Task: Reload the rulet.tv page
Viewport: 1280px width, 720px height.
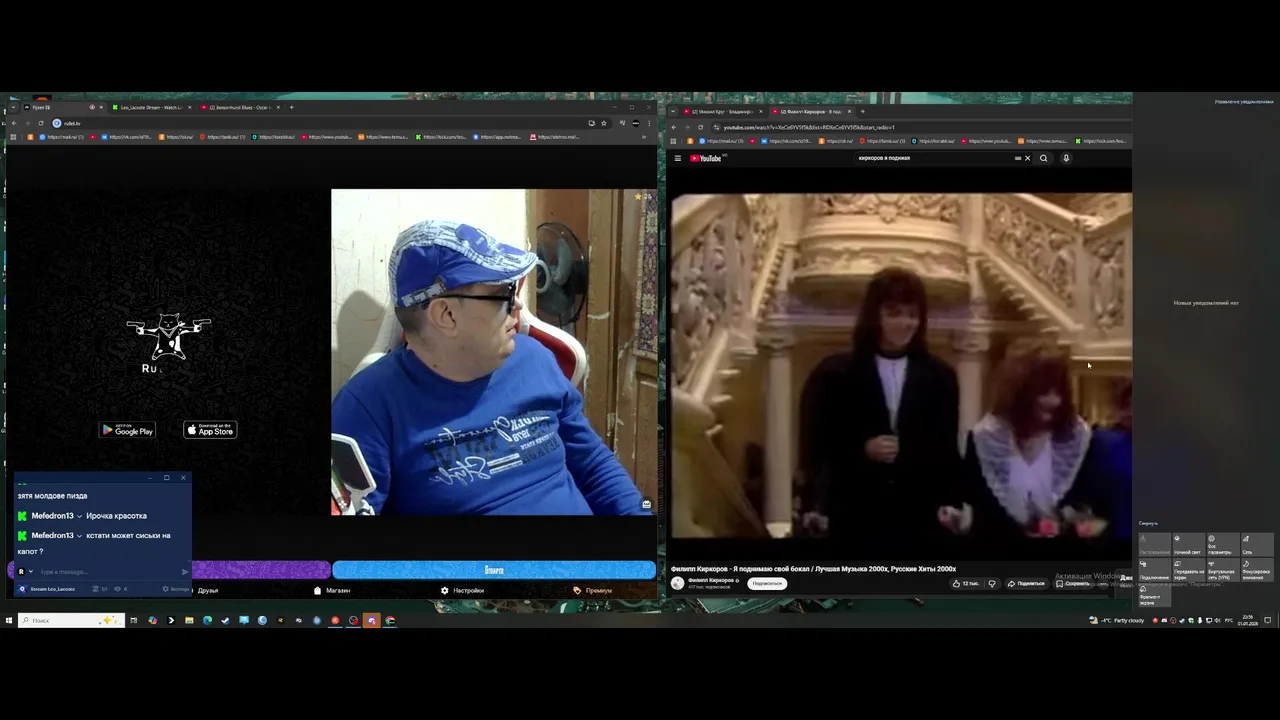Action: (41, 123)
